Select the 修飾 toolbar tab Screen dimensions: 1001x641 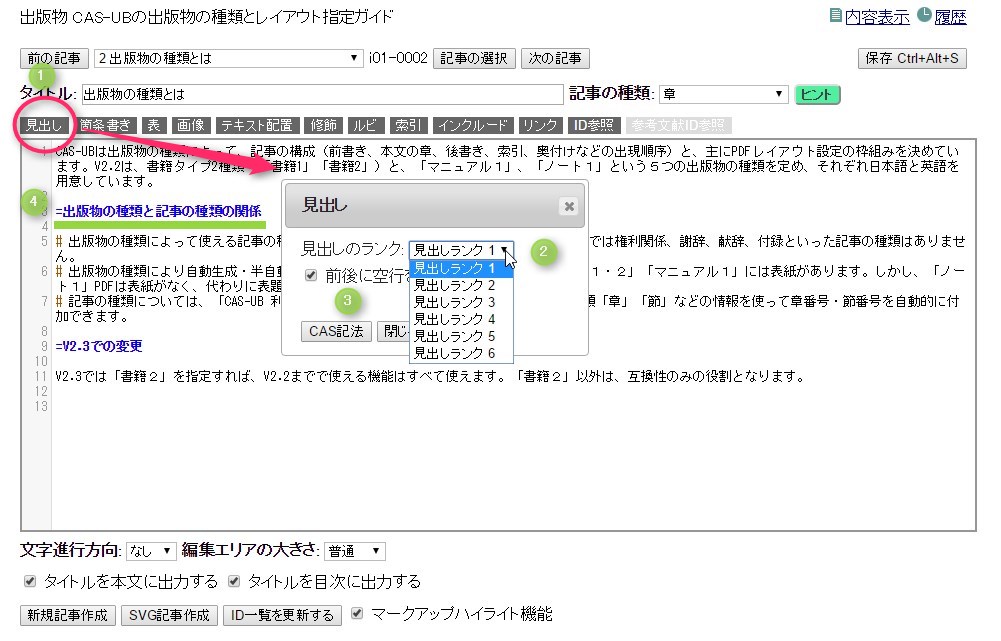pyautogui.click(x=323, y=125)
